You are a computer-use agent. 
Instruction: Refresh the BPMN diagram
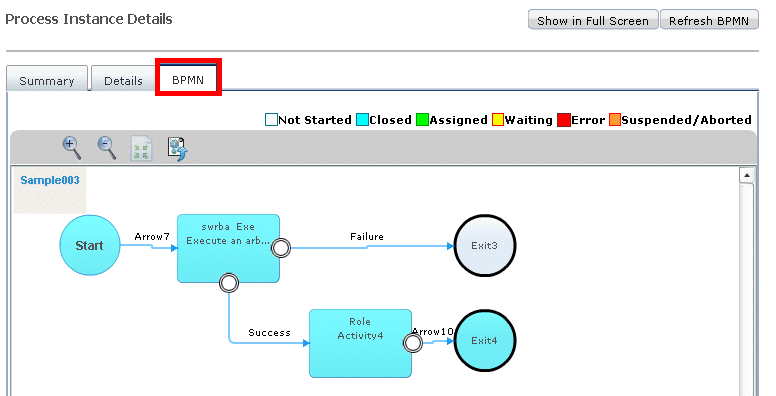tap(709, 20)
